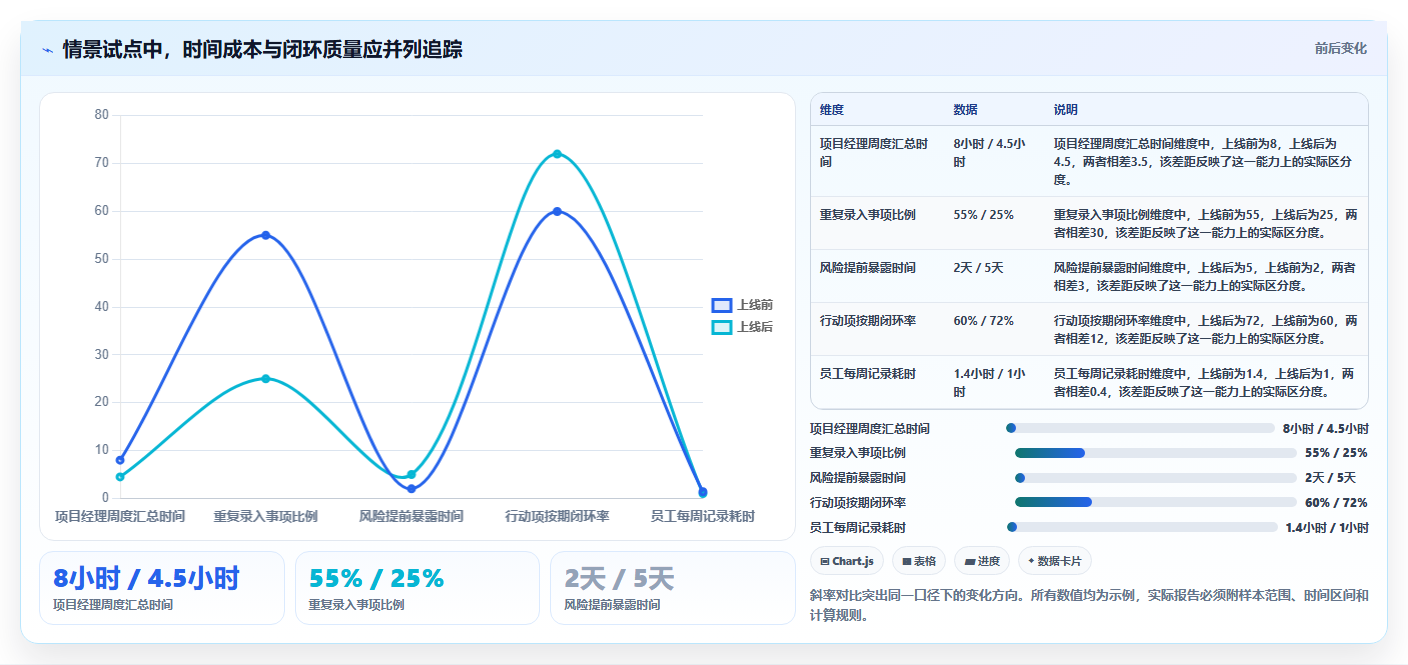The width and height of the screenshot is (1408, 665).
Task: Click the 重复录入事项比例 table row name
Action: pyautogui.click(x=868, y=215)
